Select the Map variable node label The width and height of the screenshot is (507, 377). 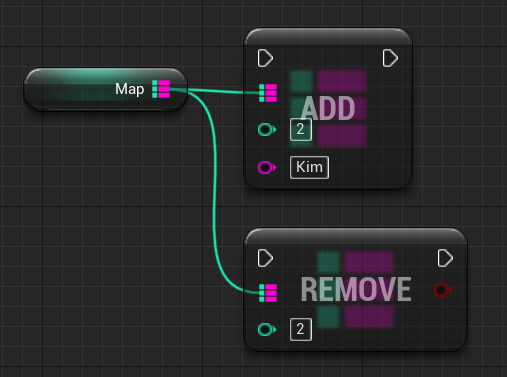(130, 89)
